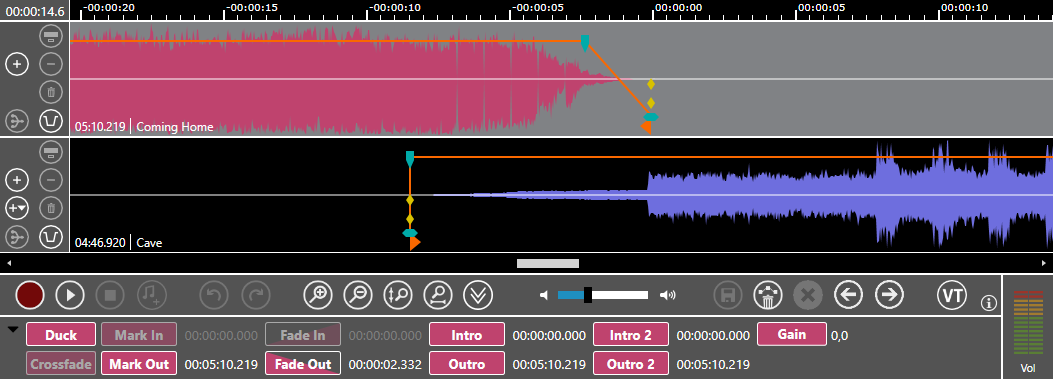Toggle the volume envelope icon on Coming Home track
The width and height of the screenshot is (1053, 379).
51,121
